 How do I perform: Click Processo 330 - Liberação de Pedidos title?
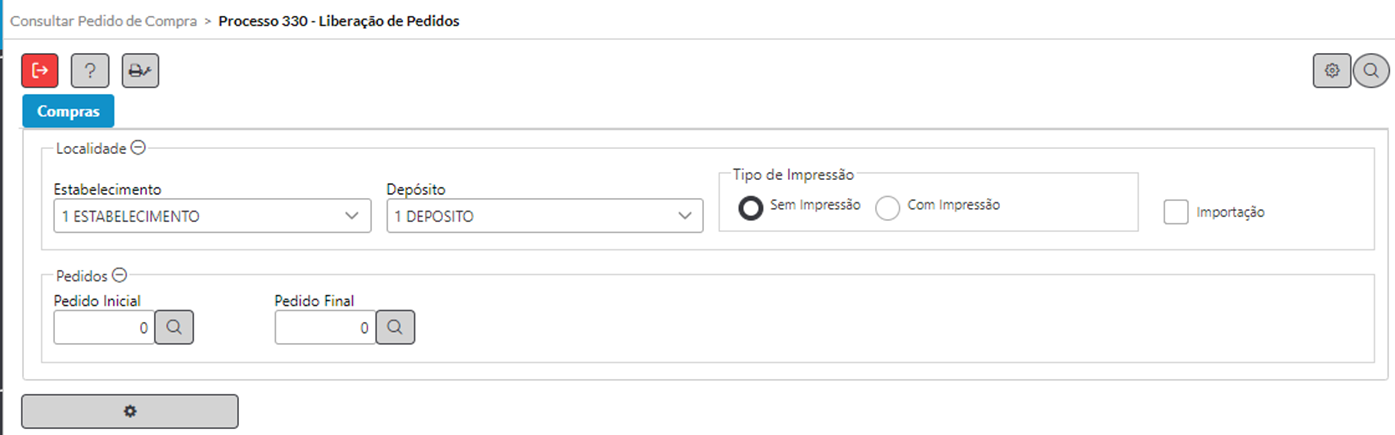[x=339, y=20]
